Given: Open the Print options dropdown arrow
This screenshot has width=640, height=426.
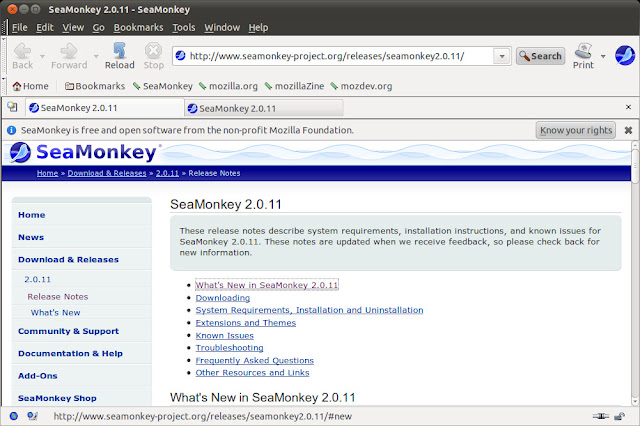Looking at the screenshot, I should 603,56.
